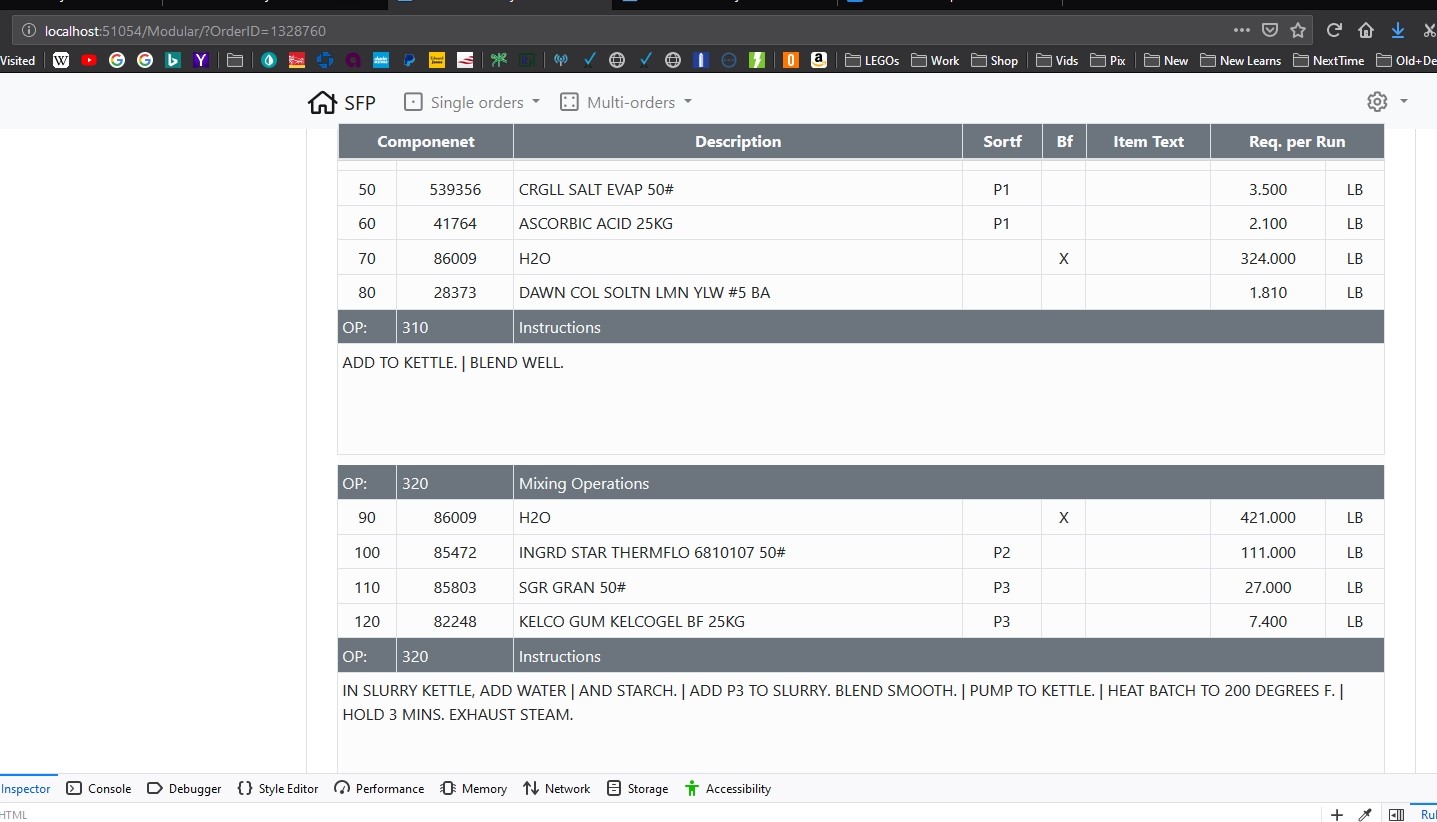Click the SFP home icon
This screenshot has height=822, width=1437.
(322, 102)
